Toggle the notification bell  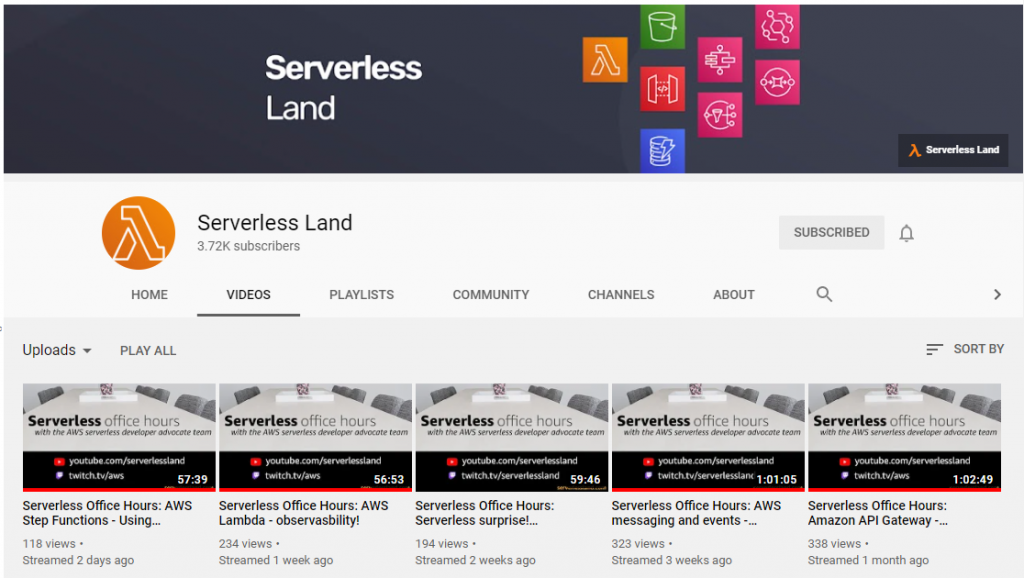pyautogui.click(x=906, y=232)
